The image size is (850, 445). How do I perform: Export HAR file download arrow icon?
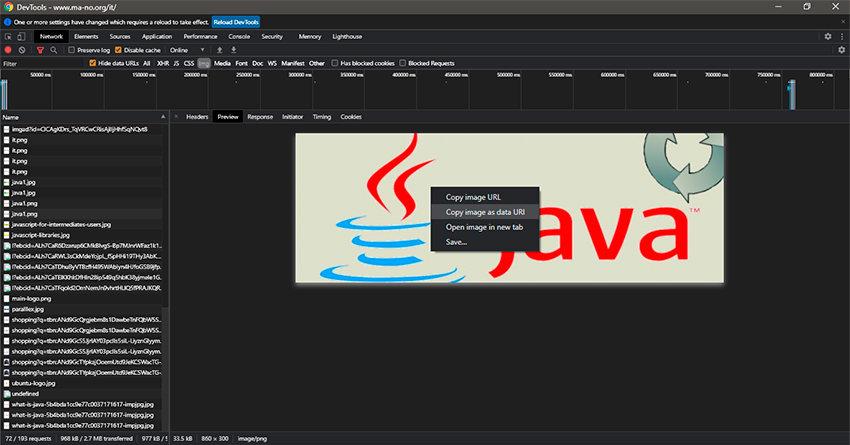(x=234, y=50)
